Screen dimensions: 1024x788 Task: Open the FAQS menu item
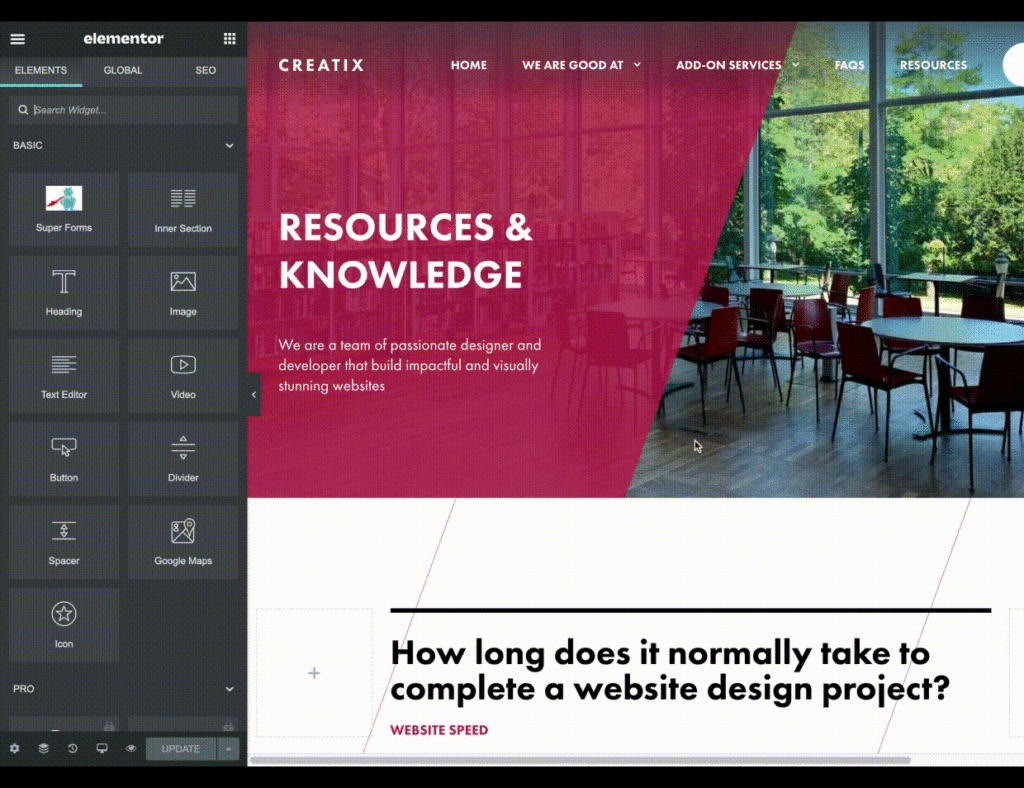click(850, 65)
